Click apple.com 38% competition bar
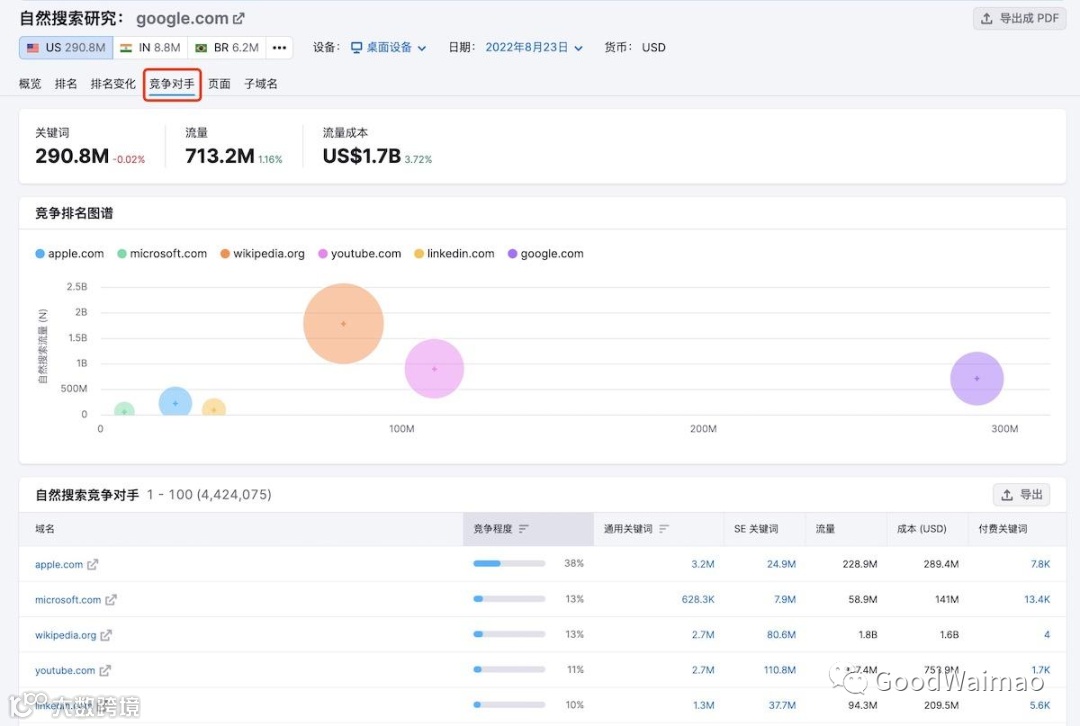 click(x=509, y=563)
